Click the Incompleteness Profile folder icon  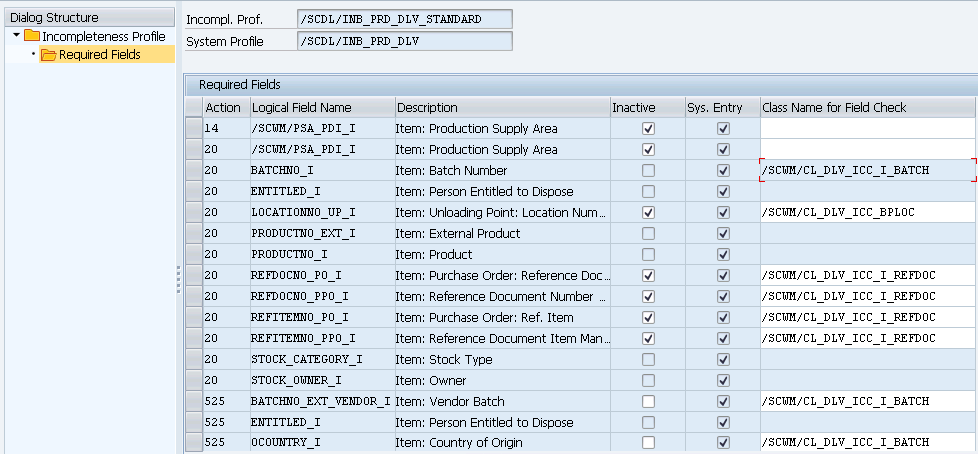tap(32, 36)
